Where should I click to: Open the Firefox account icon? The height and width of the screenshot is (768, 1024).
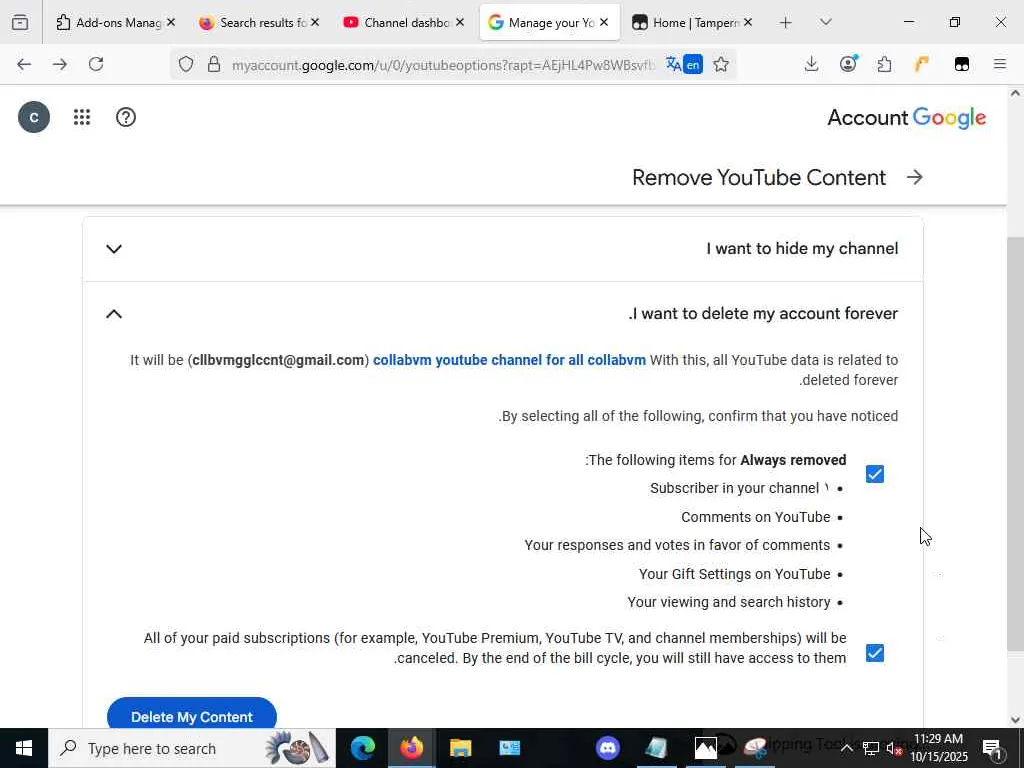848,64
